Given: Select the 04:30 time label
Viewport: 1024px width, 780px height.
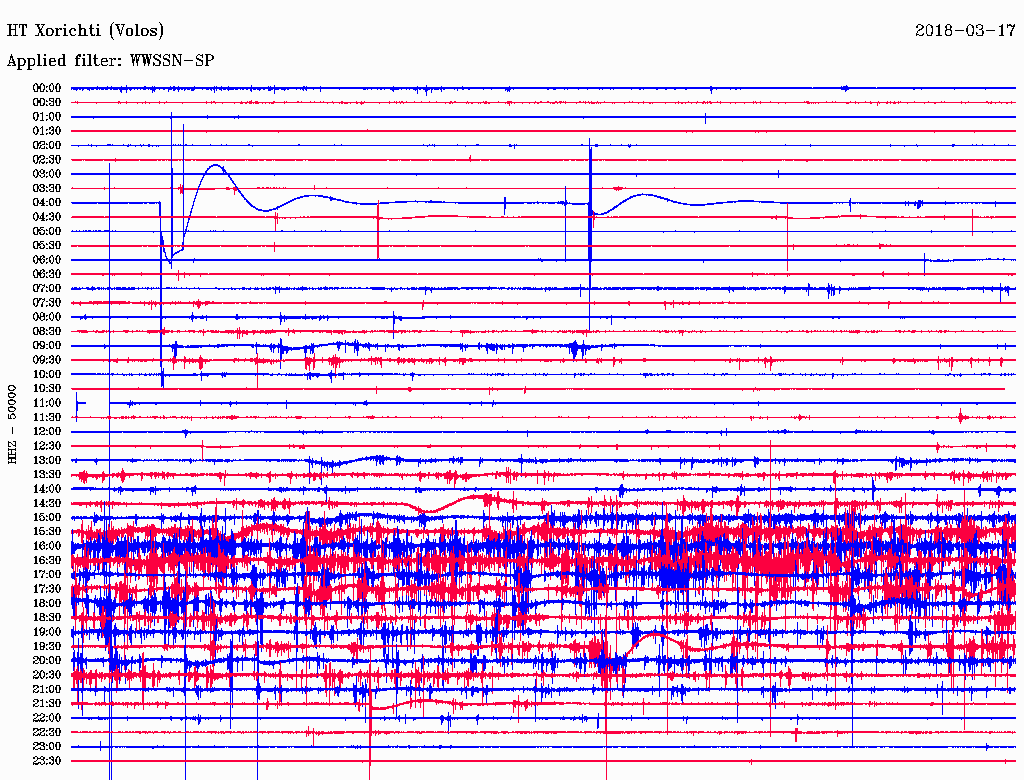Looking at the screenshot, I should pyautogui.click(x=47, y=217).
